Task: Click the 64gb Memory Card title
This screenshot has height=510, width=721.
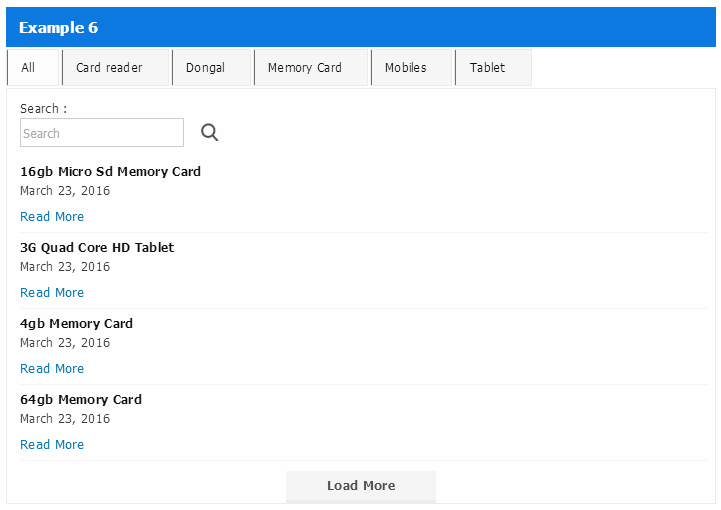Action: click(81, 400)
